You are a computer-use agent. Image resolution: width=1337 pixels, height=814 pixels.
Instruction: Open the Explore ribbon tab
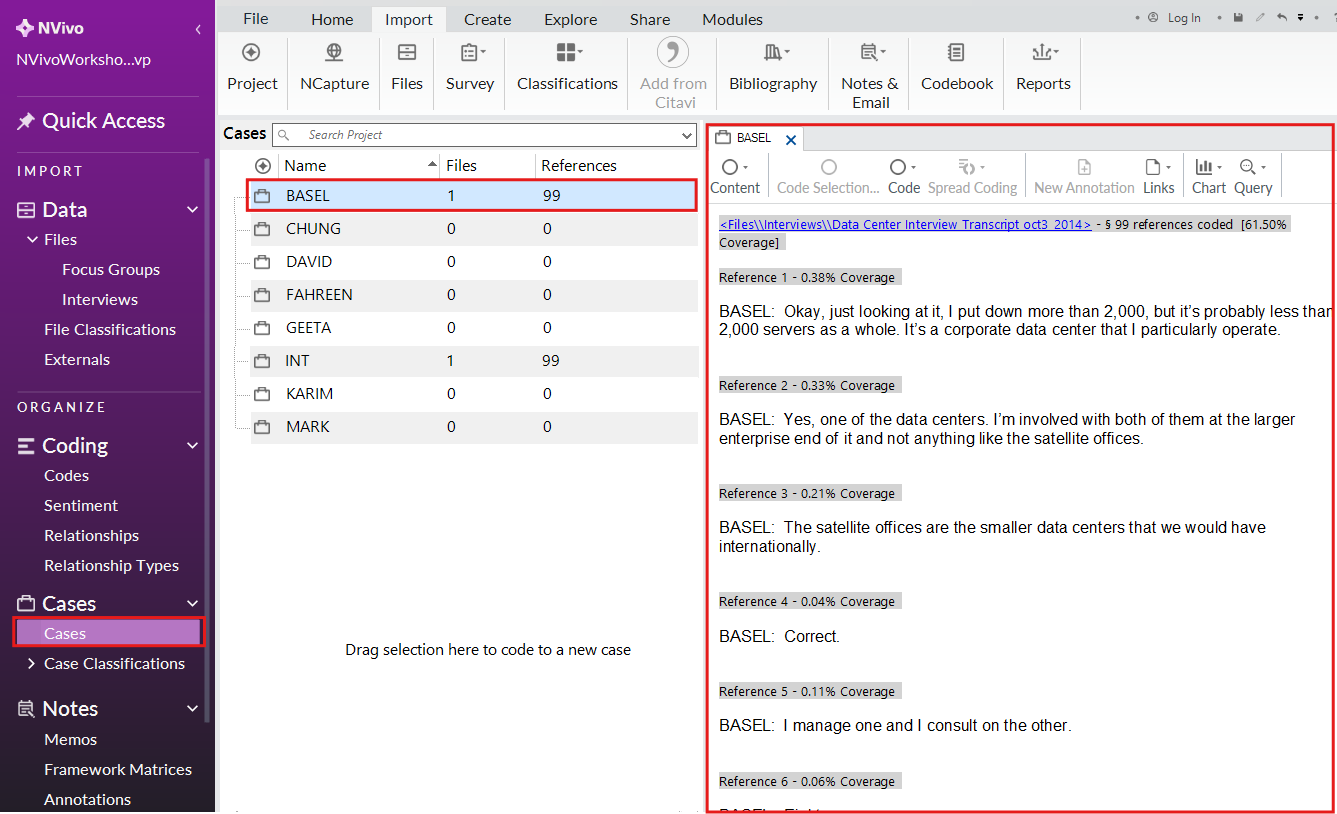coord(571,19)
